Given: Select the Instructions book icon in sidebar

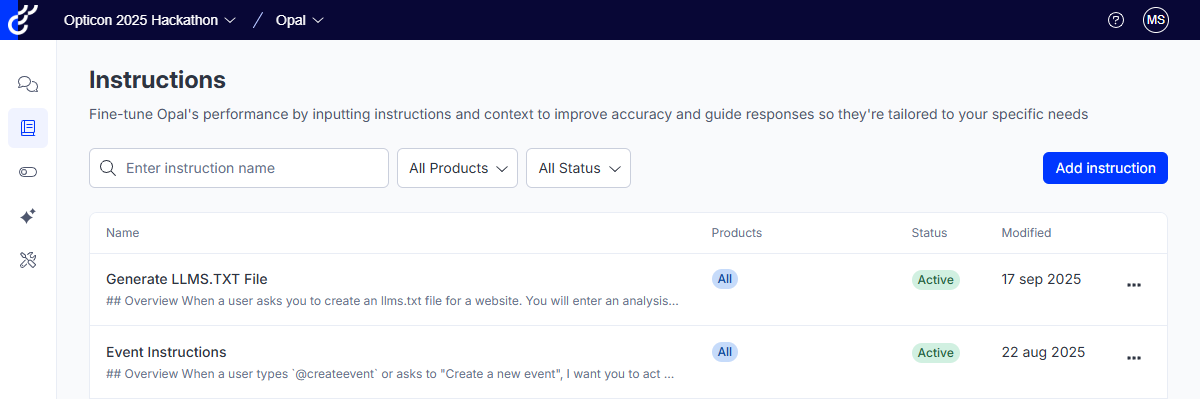Looking at the screenshot, I should point(28,128).
